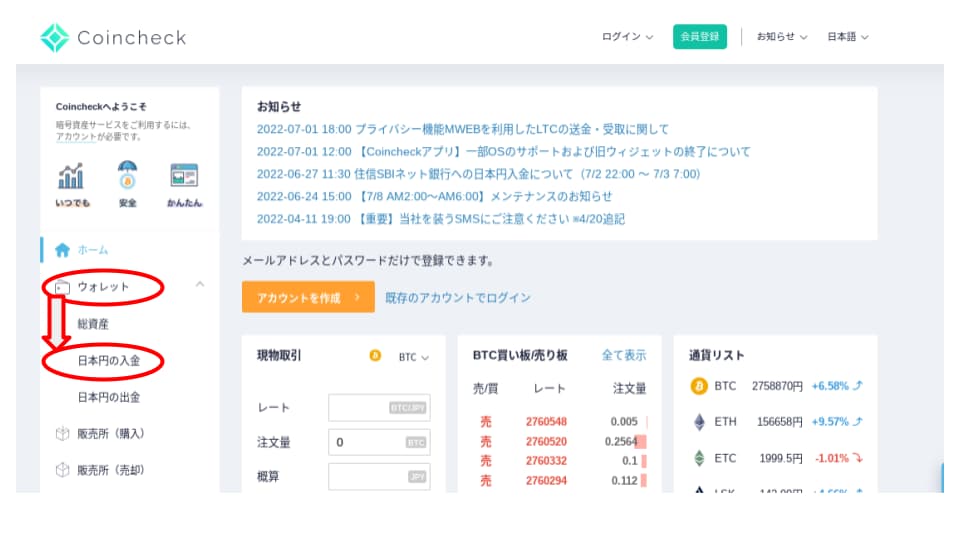Open the メンテナンスのお知らせ notice

(x=434, y=197)
